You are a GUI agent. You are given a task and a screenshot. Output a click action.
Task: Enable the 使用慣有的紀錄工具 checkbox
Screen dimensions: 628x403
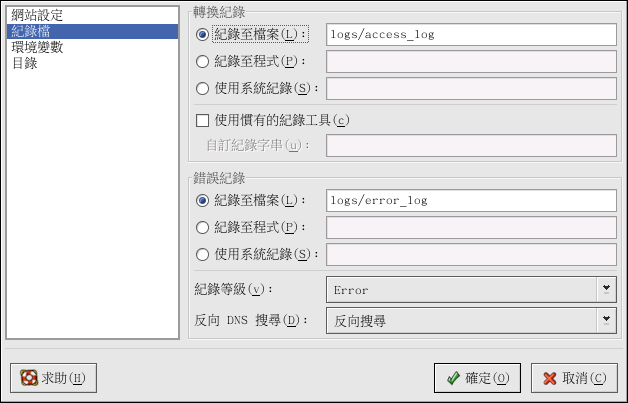(203, 121)
